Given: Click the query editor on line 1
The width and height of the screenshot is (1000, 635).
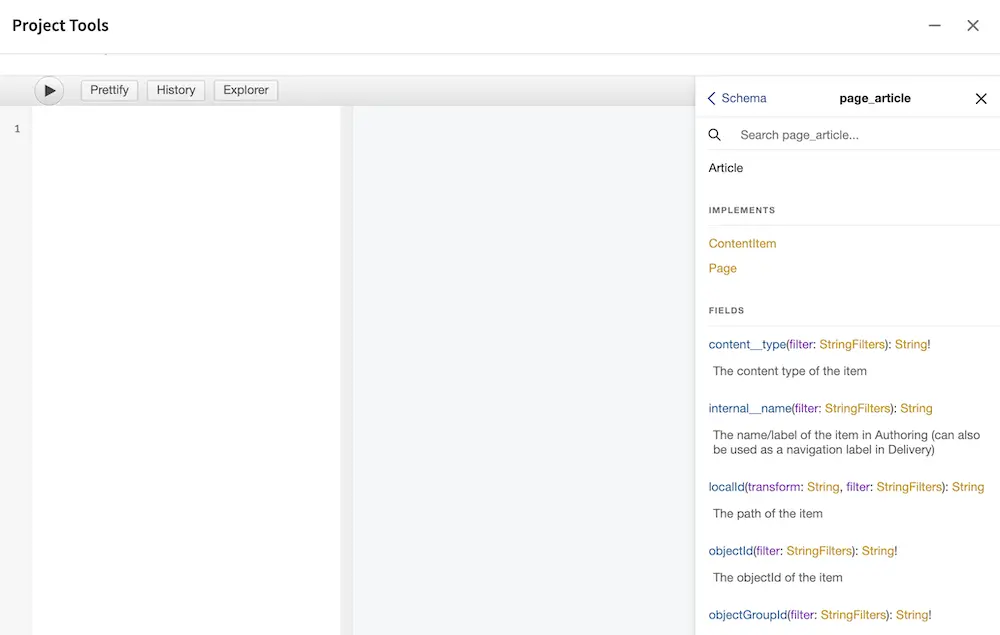Looking at the screenshot, I should click(185, 129).
